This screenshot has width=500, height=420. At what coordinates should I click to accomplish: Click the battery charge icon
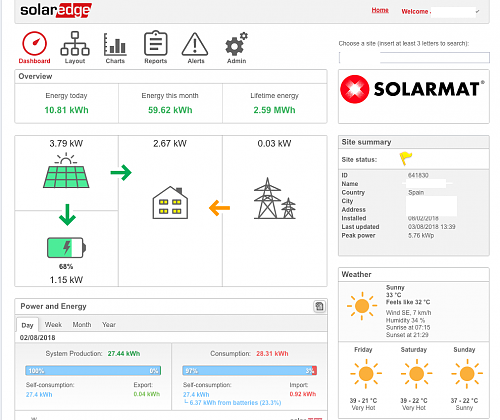(66, 248)
